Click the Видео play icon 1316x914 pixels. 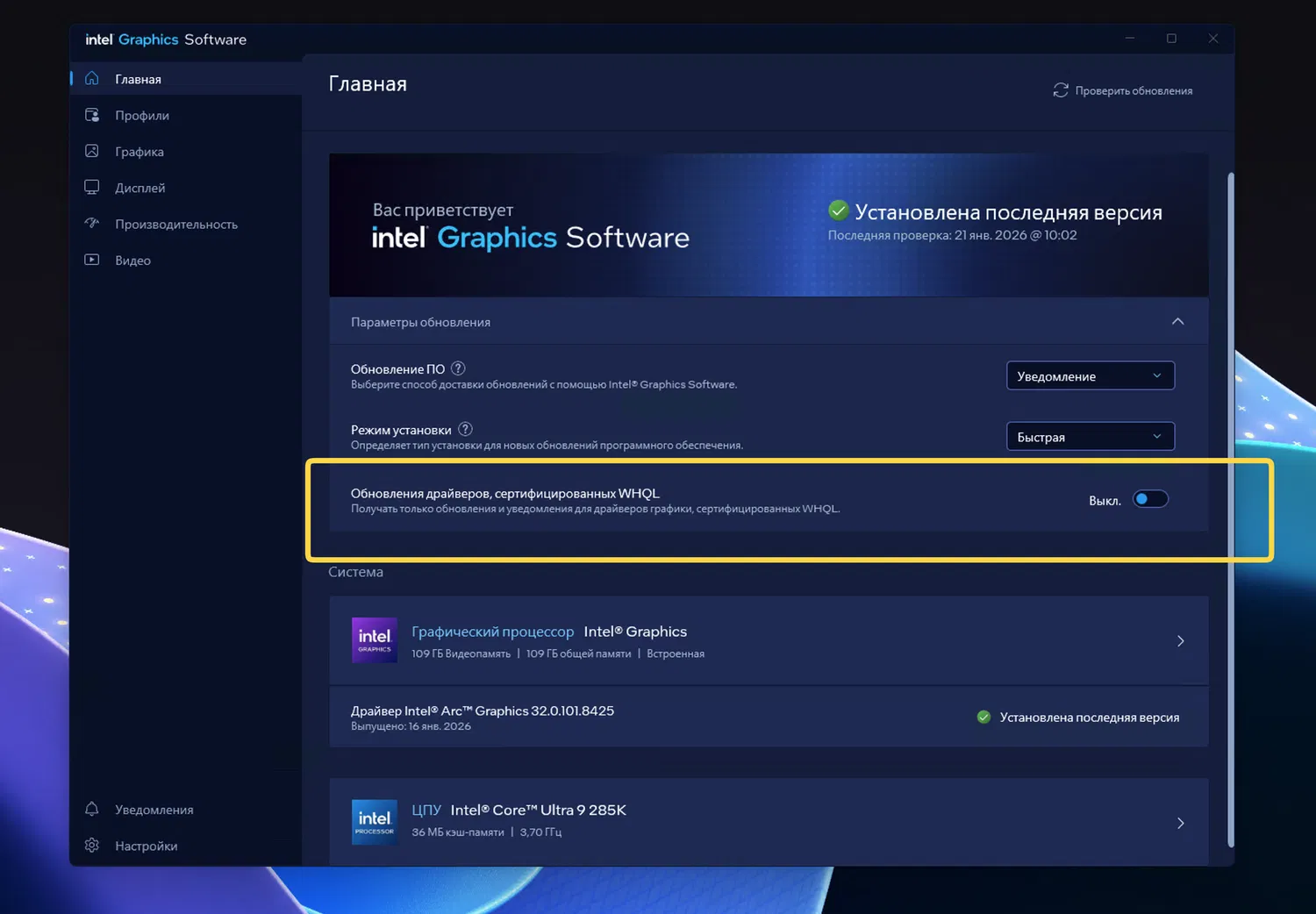pyautogui.click(x=92, y=260)
